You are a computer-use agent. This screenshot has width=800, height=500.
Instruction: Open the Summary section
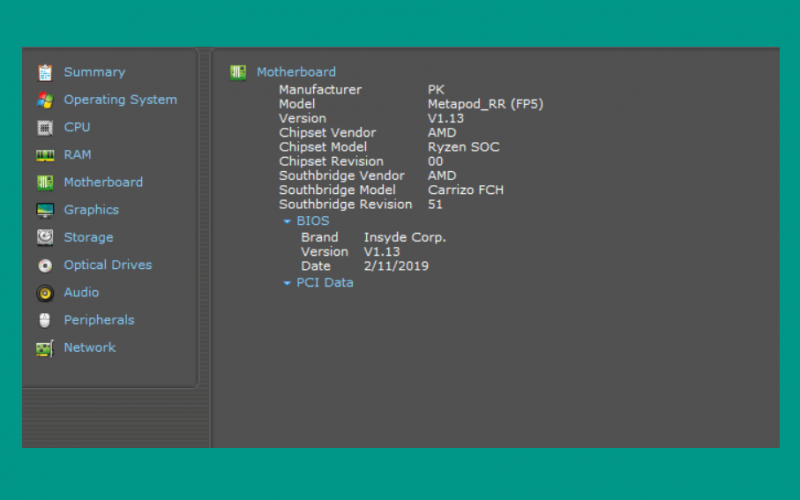point(94,72)
